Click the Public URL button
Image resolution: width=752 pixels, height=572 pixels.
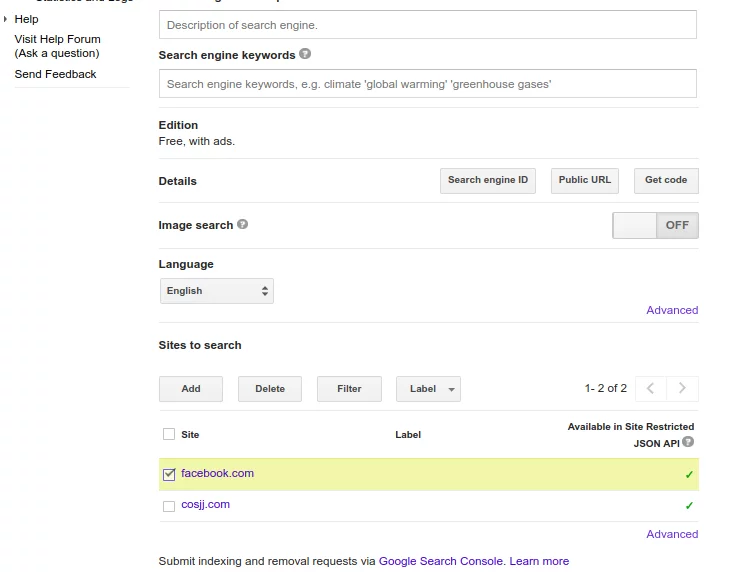(584, 181)
